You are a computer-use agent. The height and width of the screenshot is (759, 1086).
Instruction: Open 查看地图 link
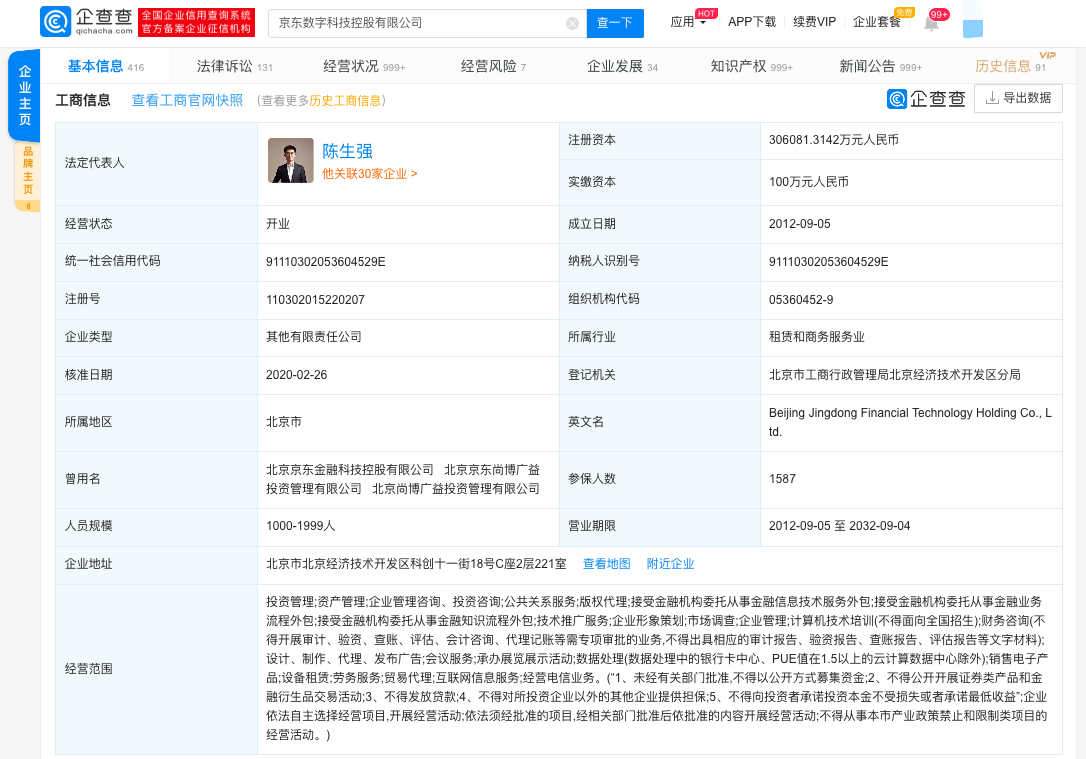607,564
